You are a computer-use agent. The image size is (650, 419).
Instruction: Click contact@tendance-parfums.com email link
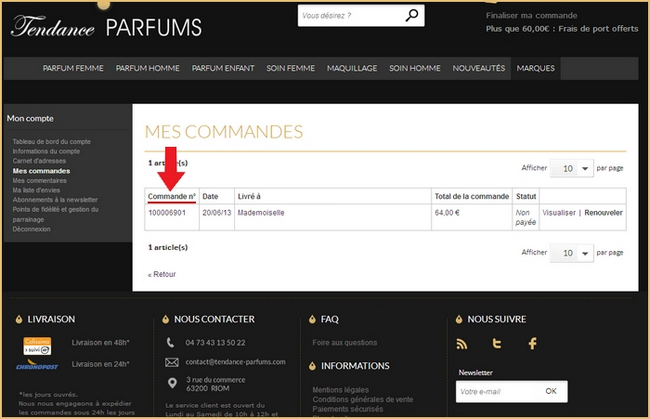pyautogui.click(x=235, y=362)
